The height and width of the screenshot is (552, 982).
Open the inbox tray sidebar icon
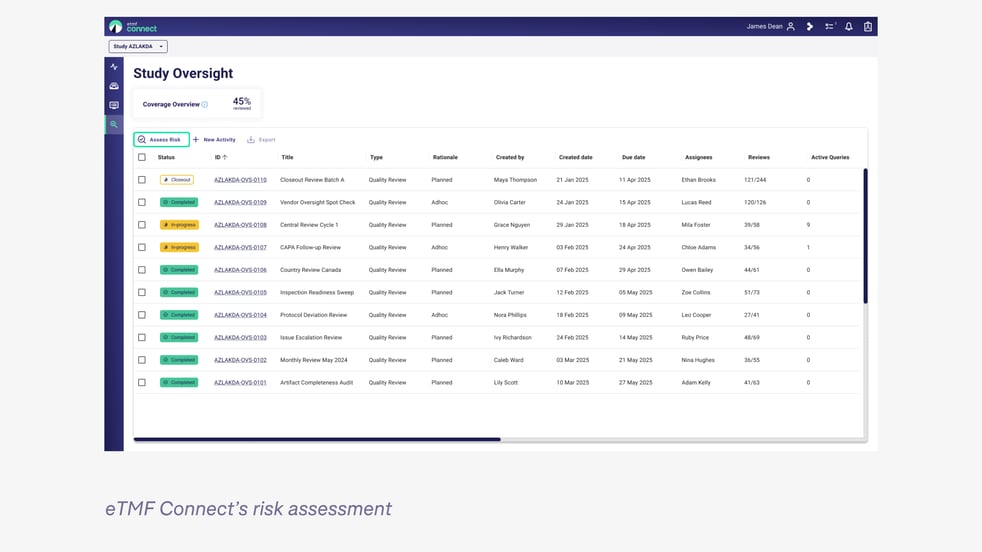pyautogui.click(x=114, y=86)
